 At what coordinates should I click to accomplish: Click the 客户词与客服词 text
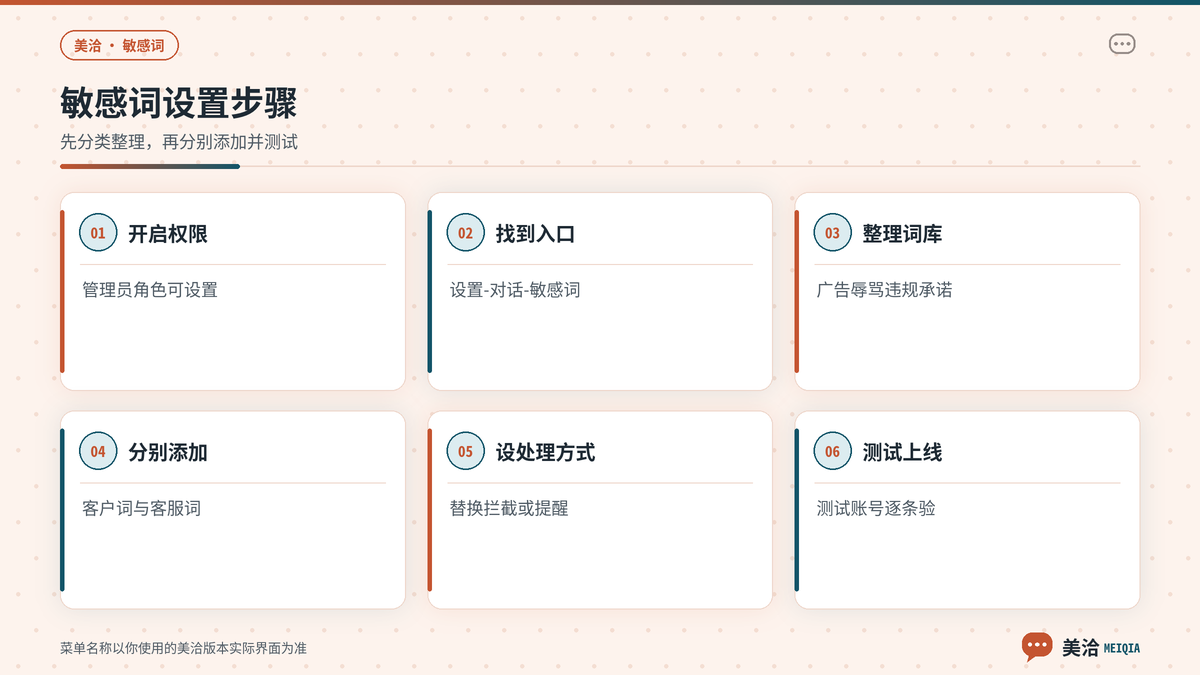pyautogui.click(x=141, y=509)
